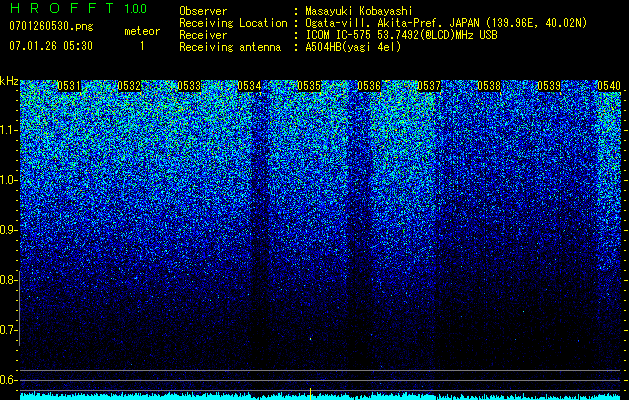This screenshot has height=400, width=629.
Task: Click the 0.8 frequency axis label
Action: 8,280
